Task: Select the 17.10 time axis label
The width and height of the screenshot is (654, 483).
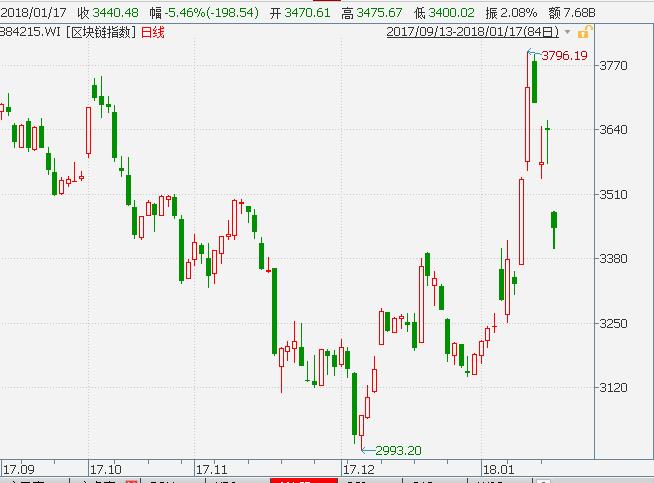Action: (105, 468)
